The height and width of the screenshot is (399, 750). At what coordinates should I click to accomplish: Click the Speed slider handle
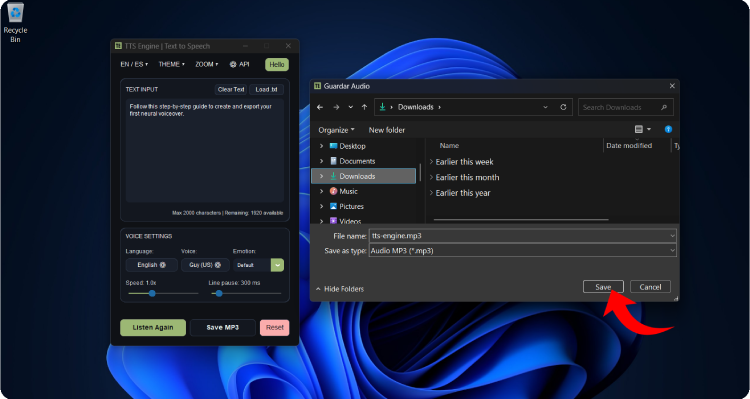click(x=152, y=293)
